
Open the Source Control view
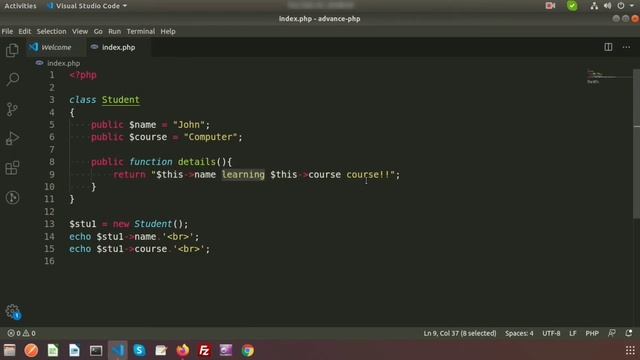12,109
